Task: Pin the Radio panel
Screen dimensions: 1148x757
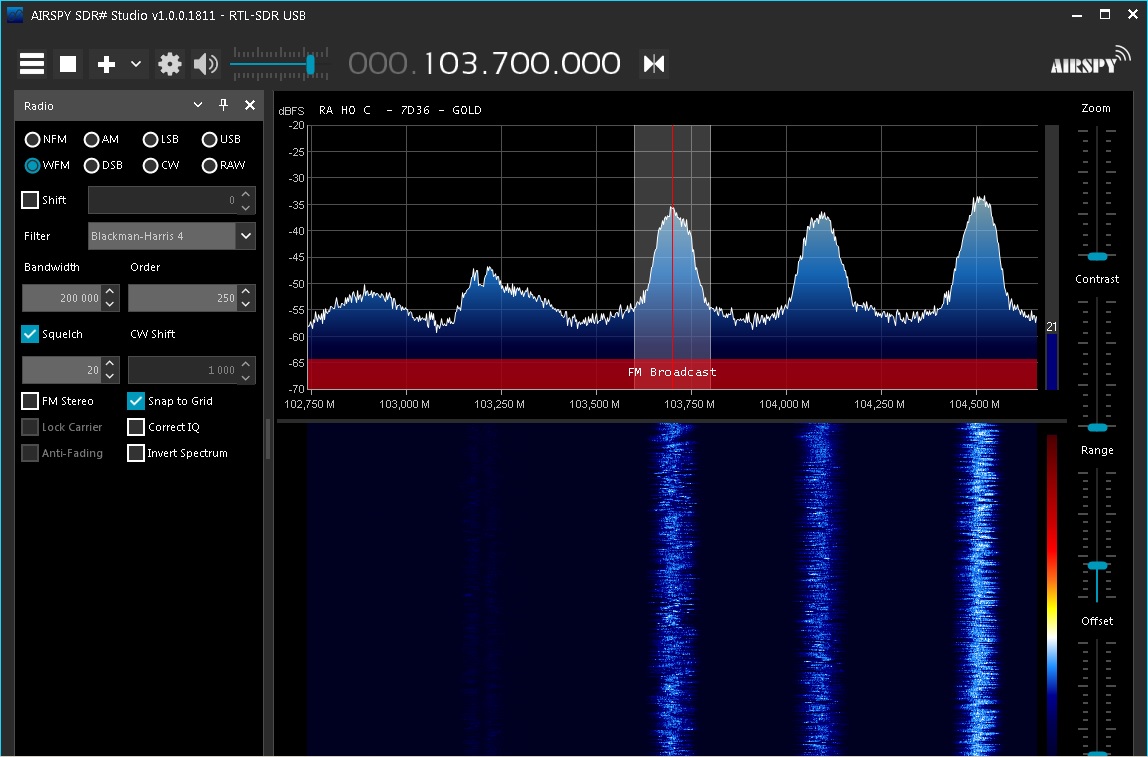Action: 223,105
